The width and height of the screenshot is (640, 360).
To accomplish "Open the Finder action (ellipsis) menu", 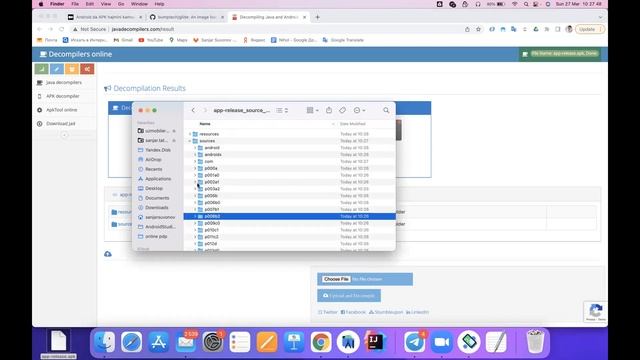I will click(x=359, y=110).
